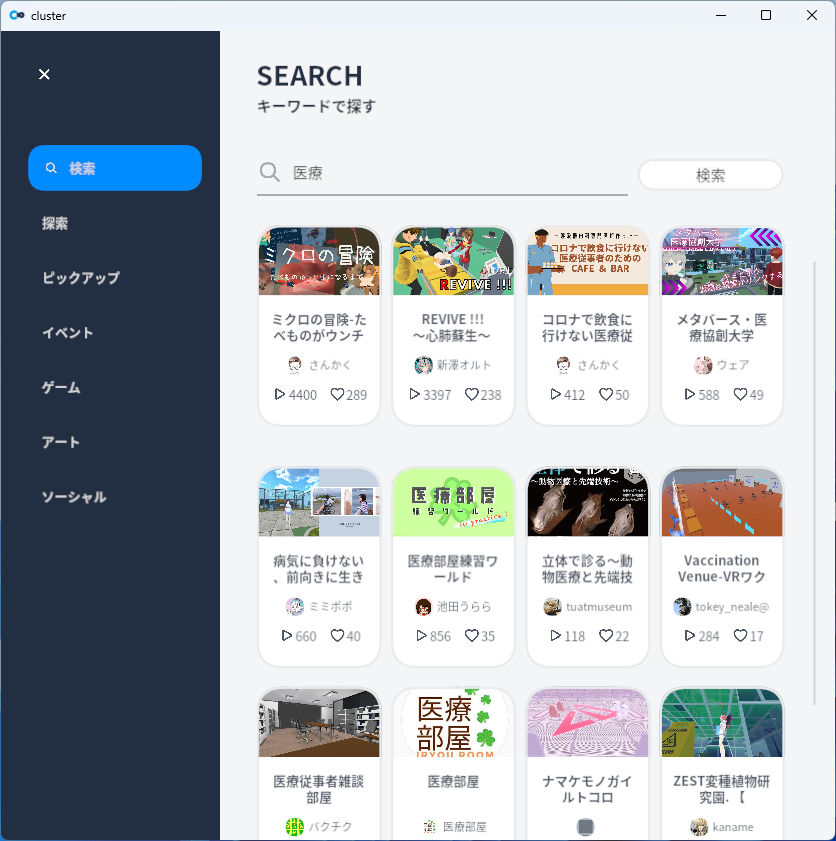Image resolution: width=836 pixels, height=841 pixels.
Task: Click the title Vaccination Venue-VRワク
Action: [x=722, y=569]
